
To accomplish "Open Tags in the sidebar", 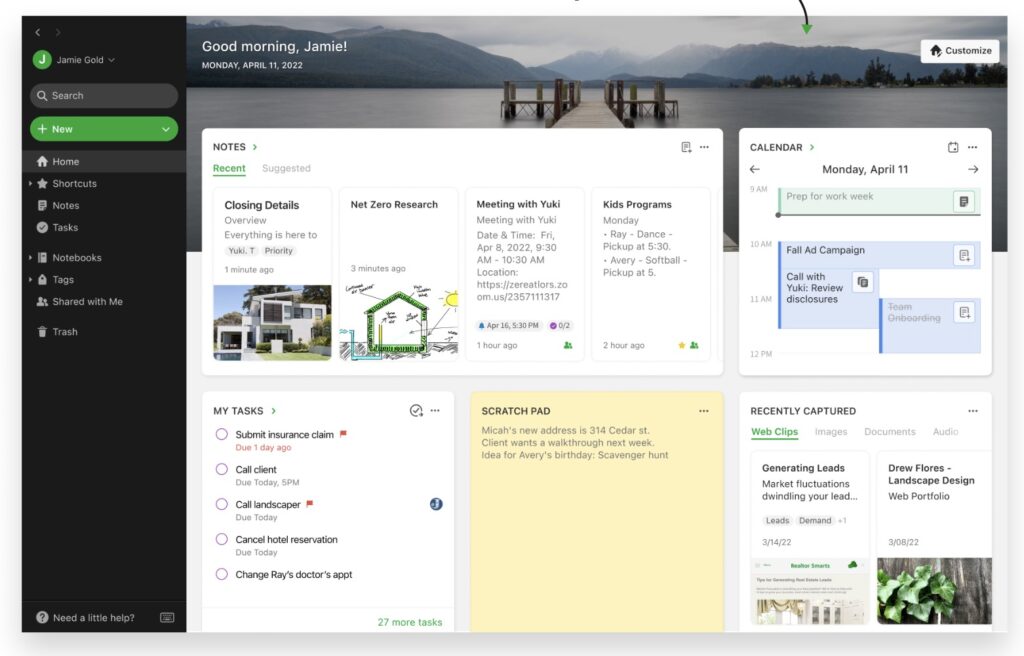I will tap(63, 280).
